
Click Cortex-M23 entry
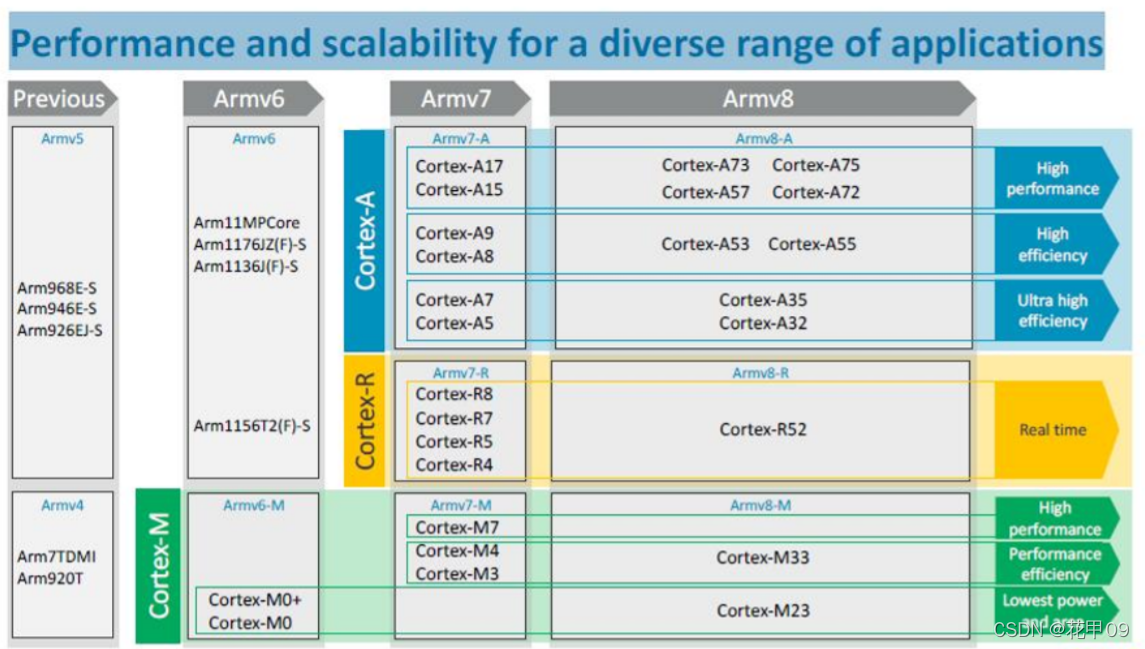click(763, 611)
